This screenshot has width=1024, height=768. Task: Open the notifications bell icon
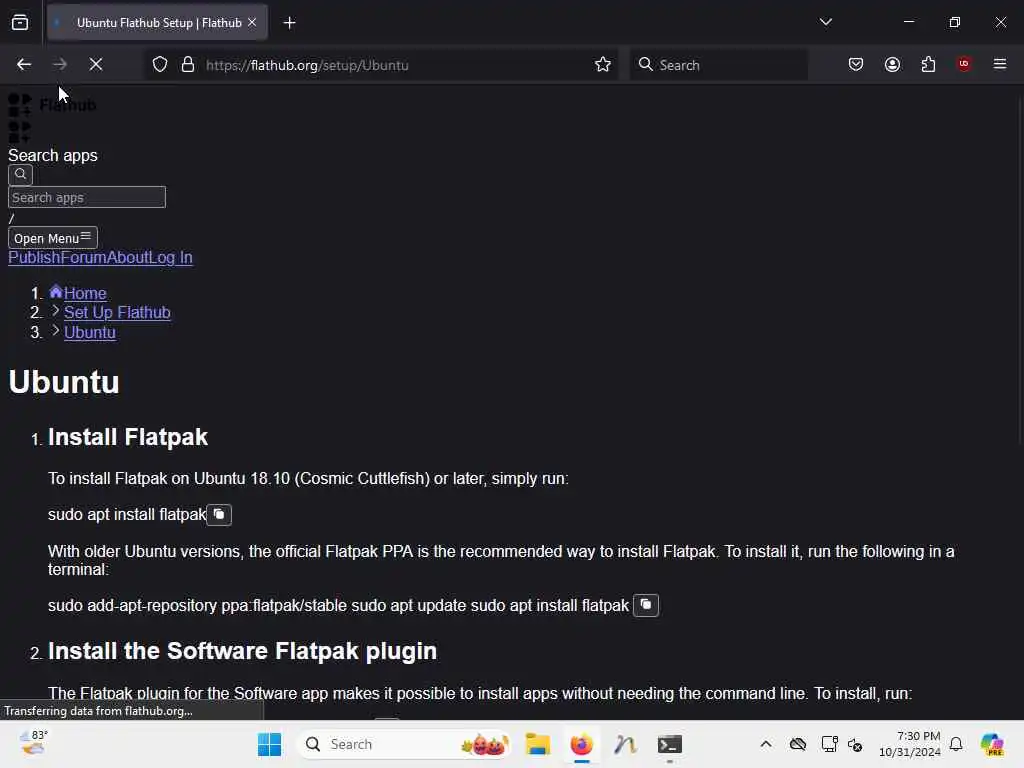[956, 744]
